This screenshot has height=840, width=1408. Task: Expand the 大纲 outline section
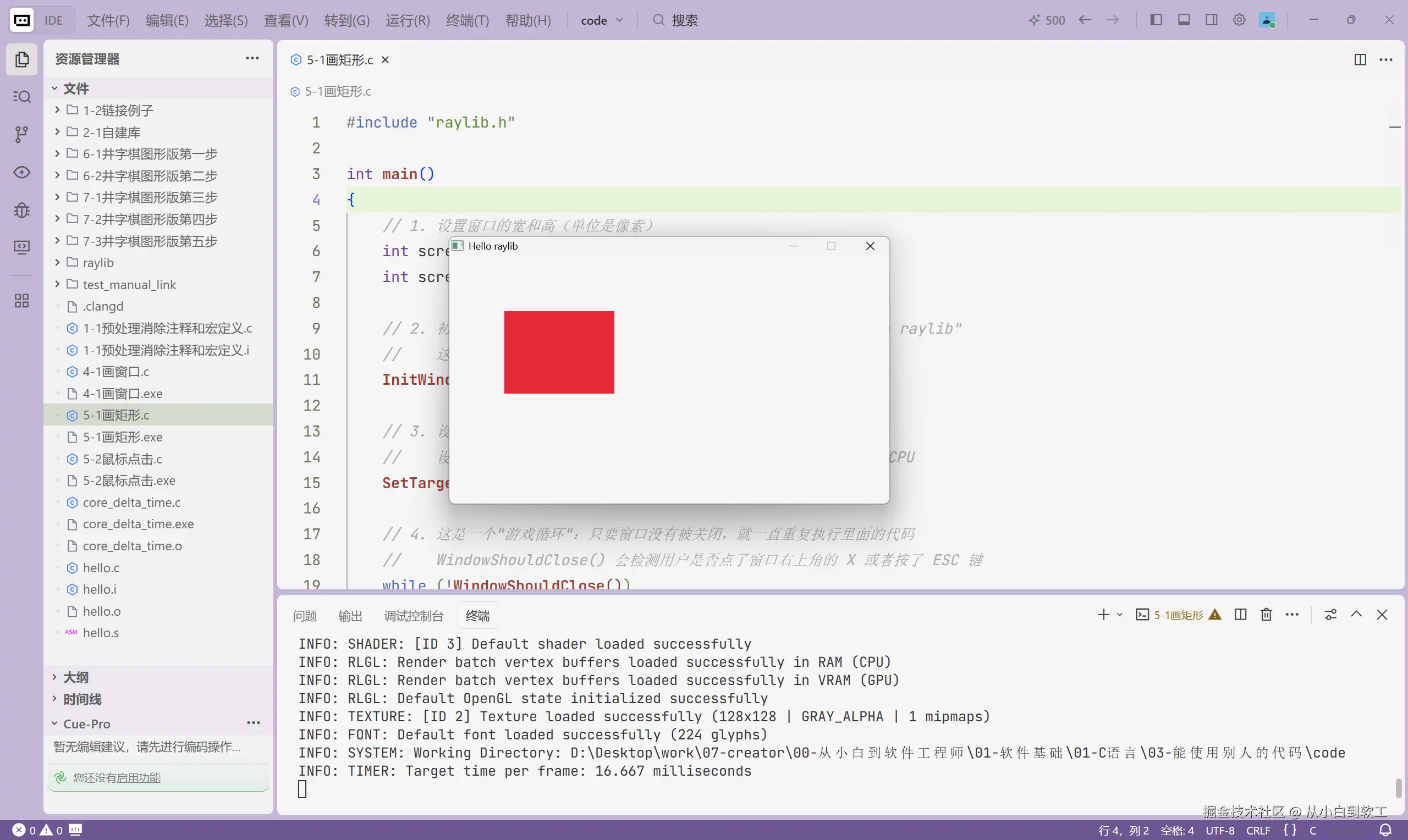158,677
